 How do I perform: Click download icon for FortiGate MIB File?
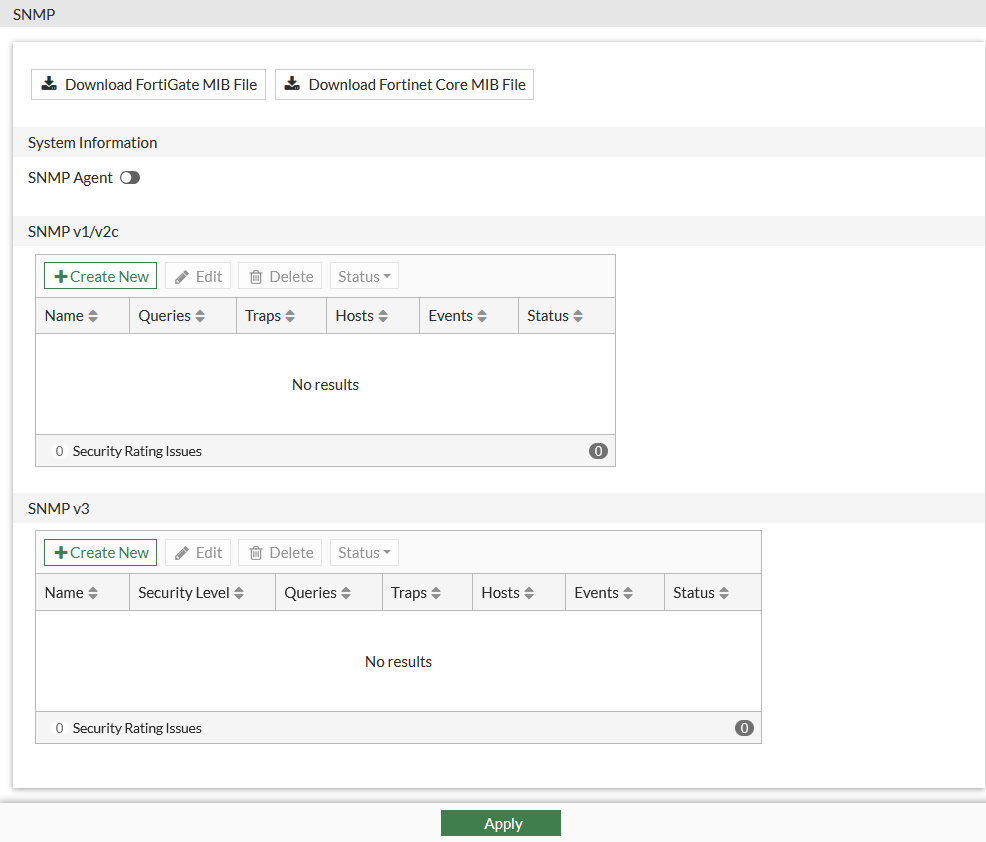49,84
